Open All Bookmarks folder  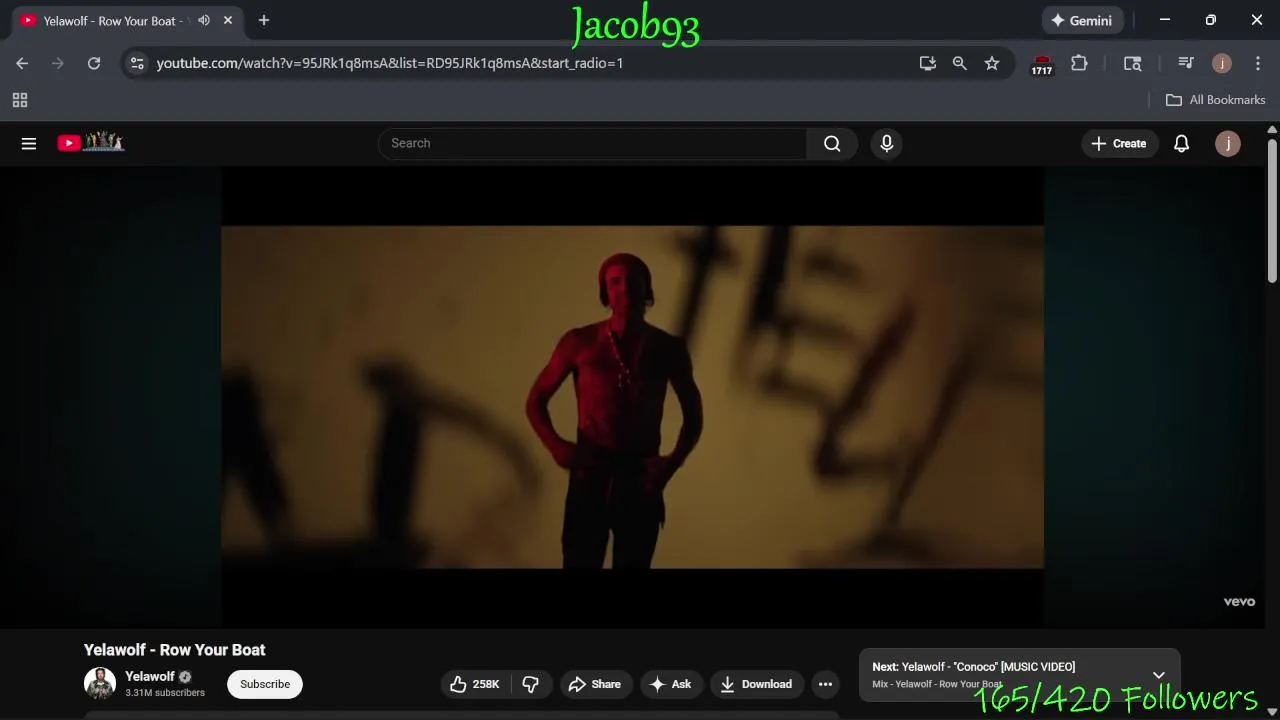point(1216,100)
